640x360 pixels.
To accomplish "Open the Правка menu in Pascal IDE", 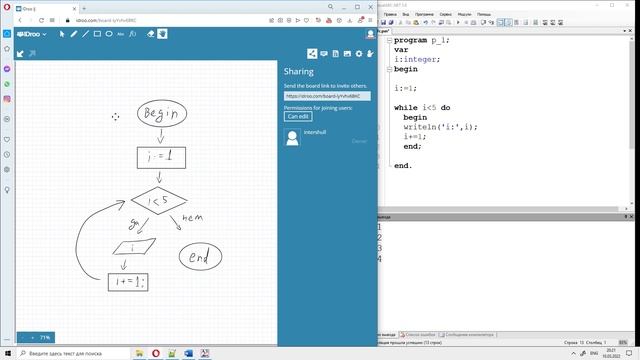I will [x=390, y=14].
